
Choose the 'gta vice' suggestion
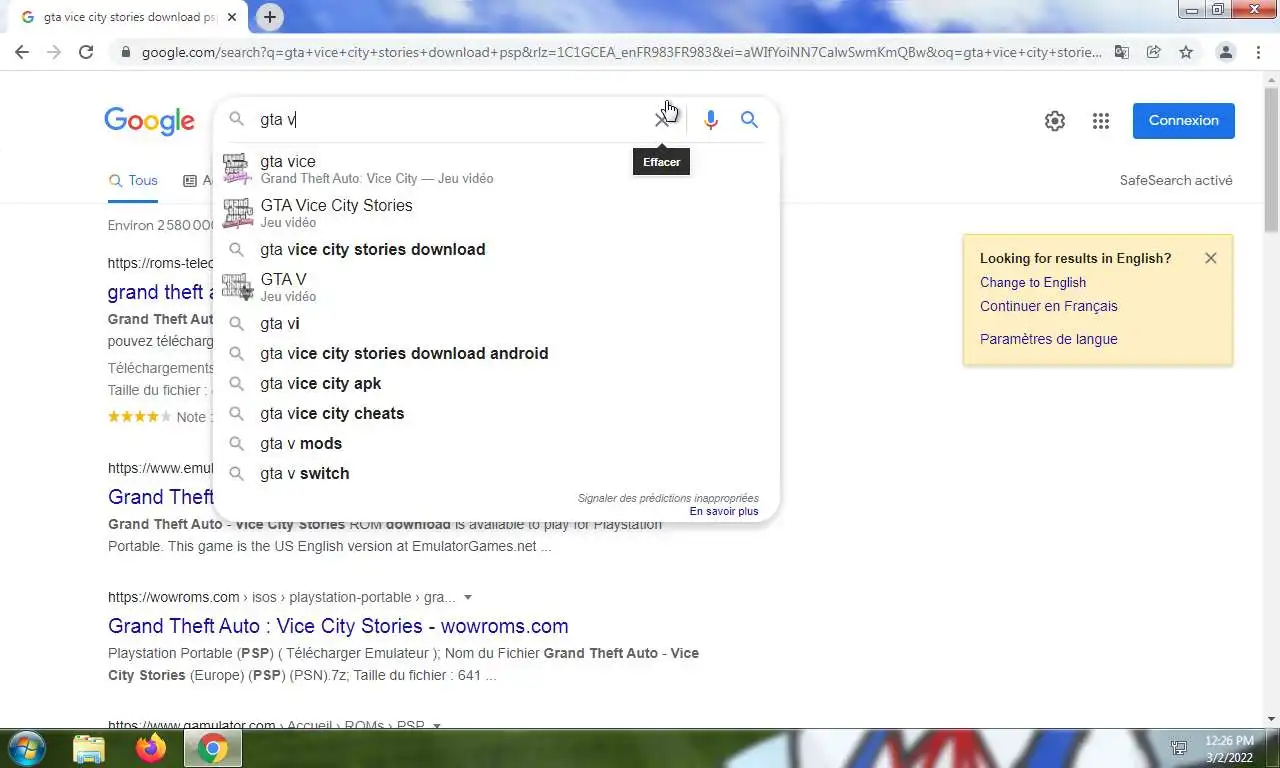click(x=496, y=169)
